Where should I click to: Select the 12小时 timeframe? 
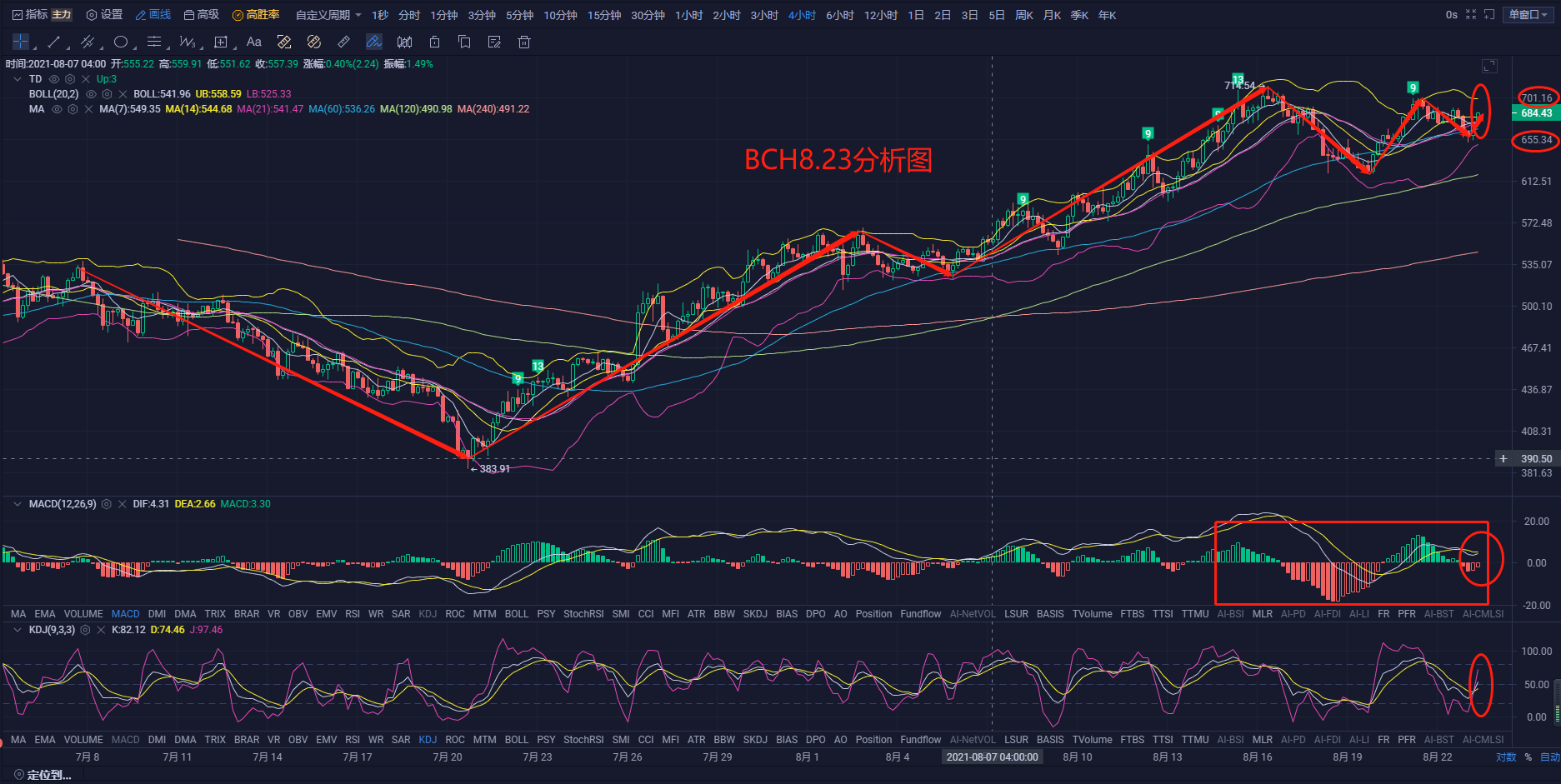click(x=881, y=15)
